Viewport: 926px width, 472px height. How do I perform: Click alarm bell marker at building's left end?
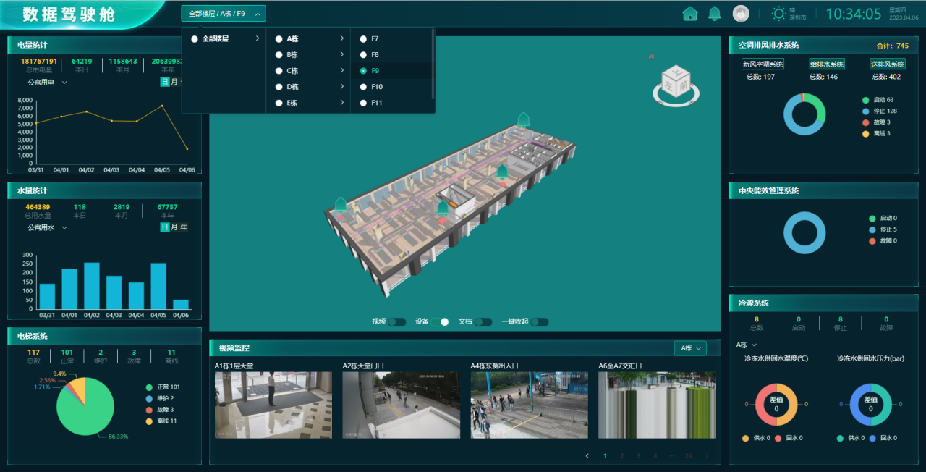(x=340, y=204)
